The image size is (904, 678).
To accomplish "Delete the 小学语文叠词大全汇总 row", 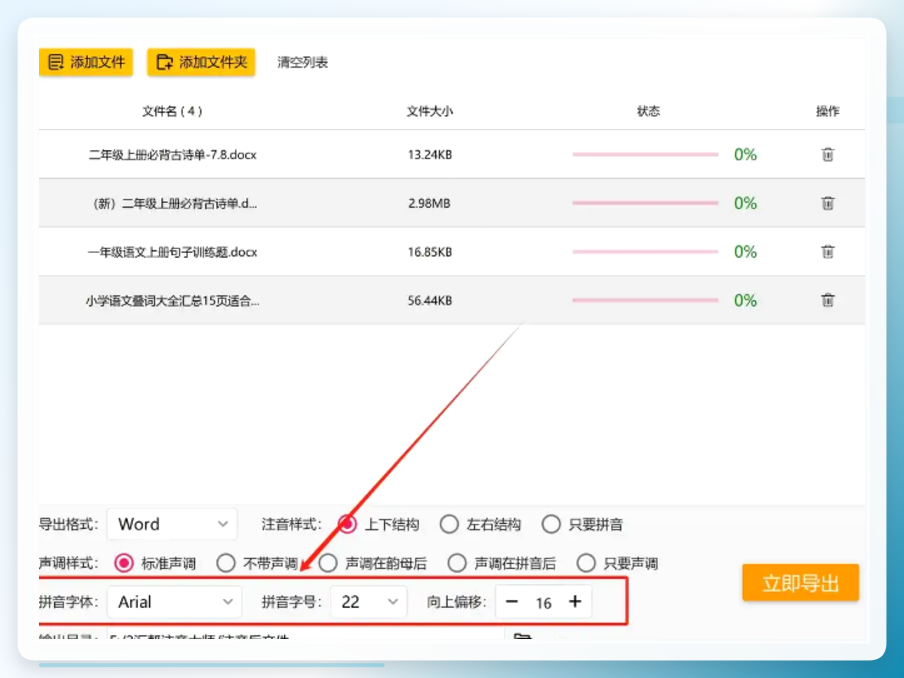I will [827, 300].
